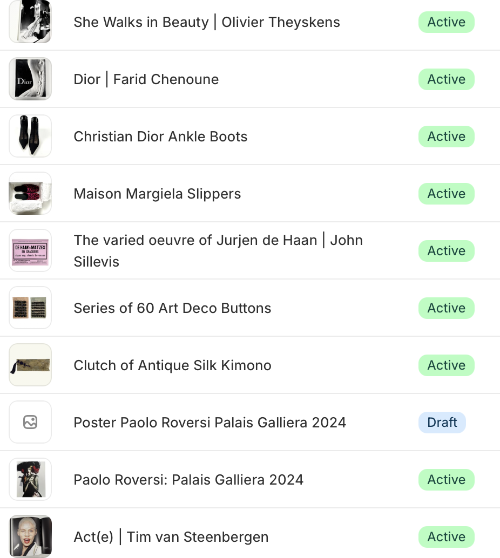Open the Poster Paolo Roversi draft product
This screenshot has width=500, height=558.
(210, 423)
